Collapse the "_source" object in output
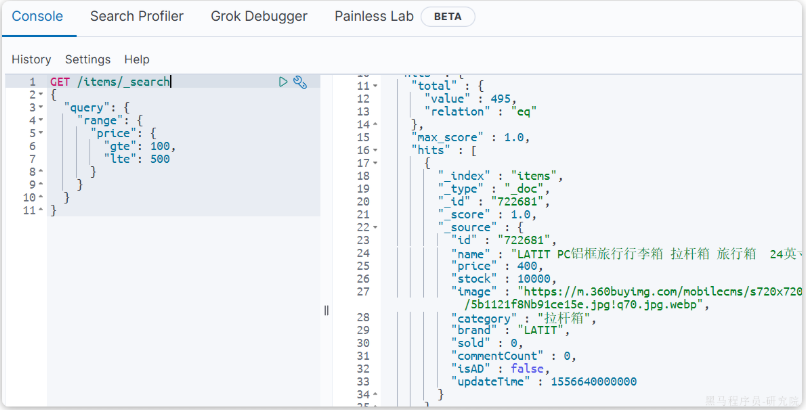Image resolution: width=806 pixels, height=410 pixels. tap(375, 227)
